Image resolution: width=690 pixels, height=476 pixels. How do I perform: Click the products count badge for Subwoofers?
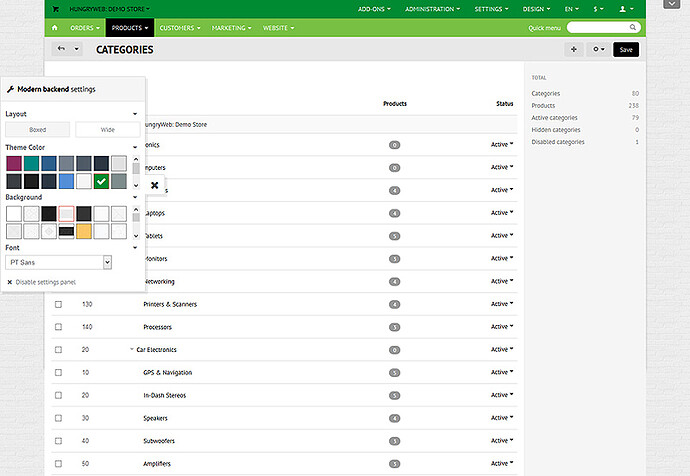click(395, 441)
